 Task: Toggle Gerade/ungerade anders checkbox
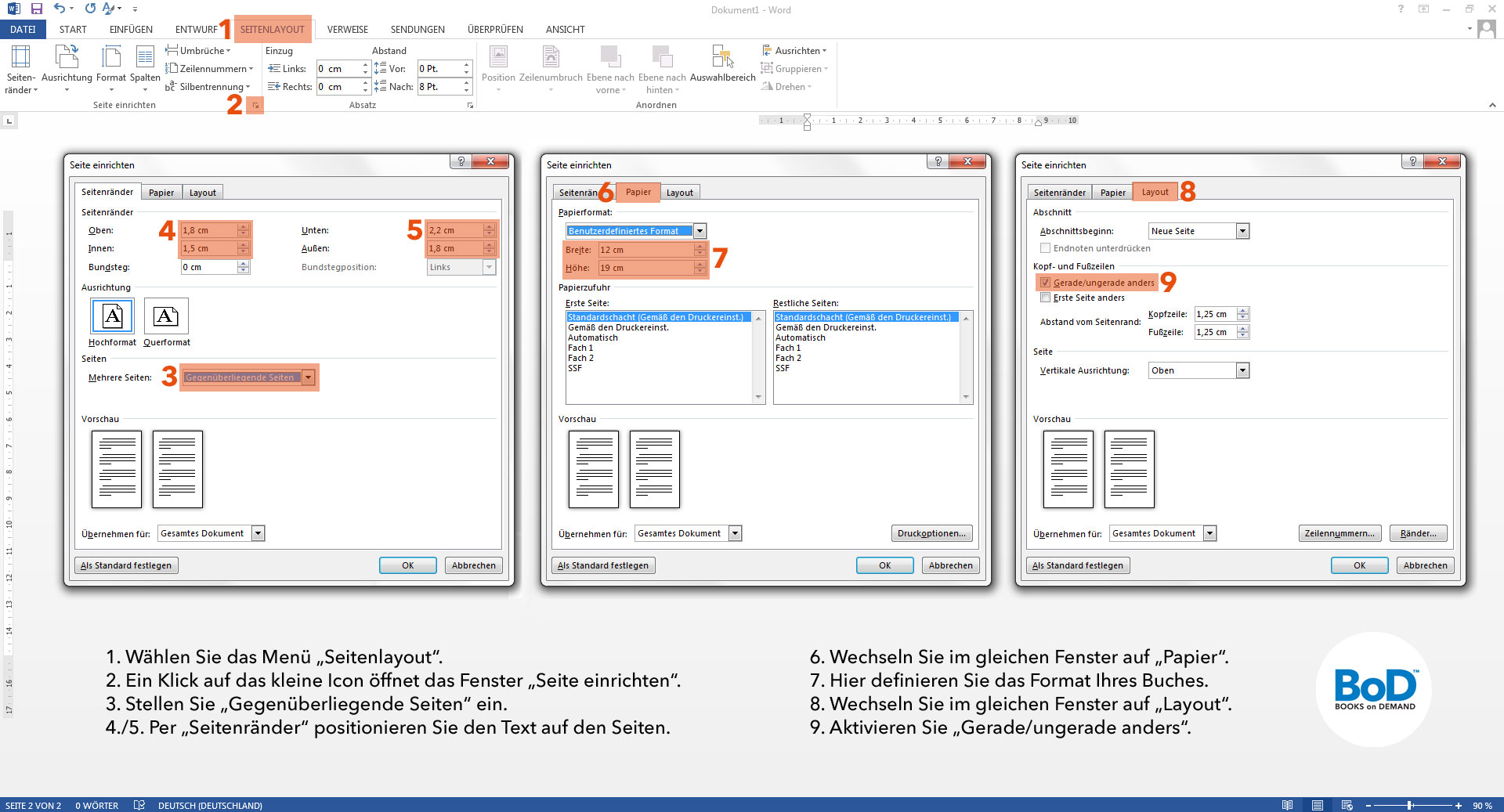tap(1045, 283)
